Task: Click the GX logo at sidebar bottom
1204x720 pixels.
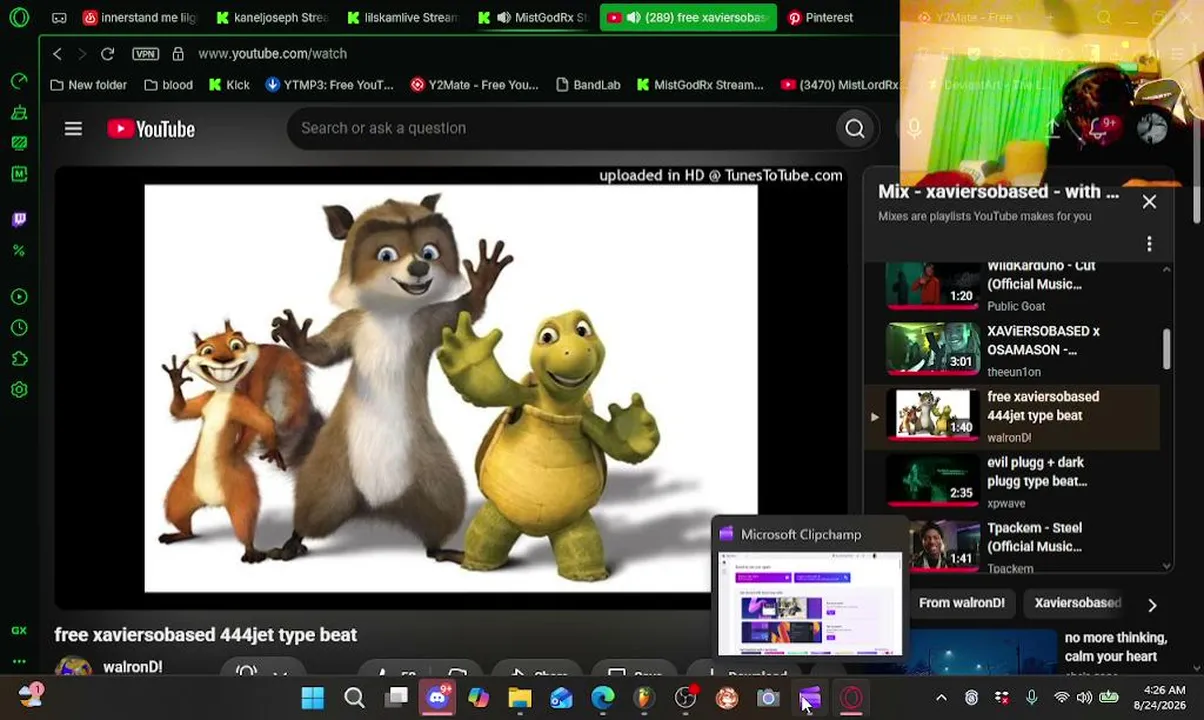Action: (x=19, y=631)
